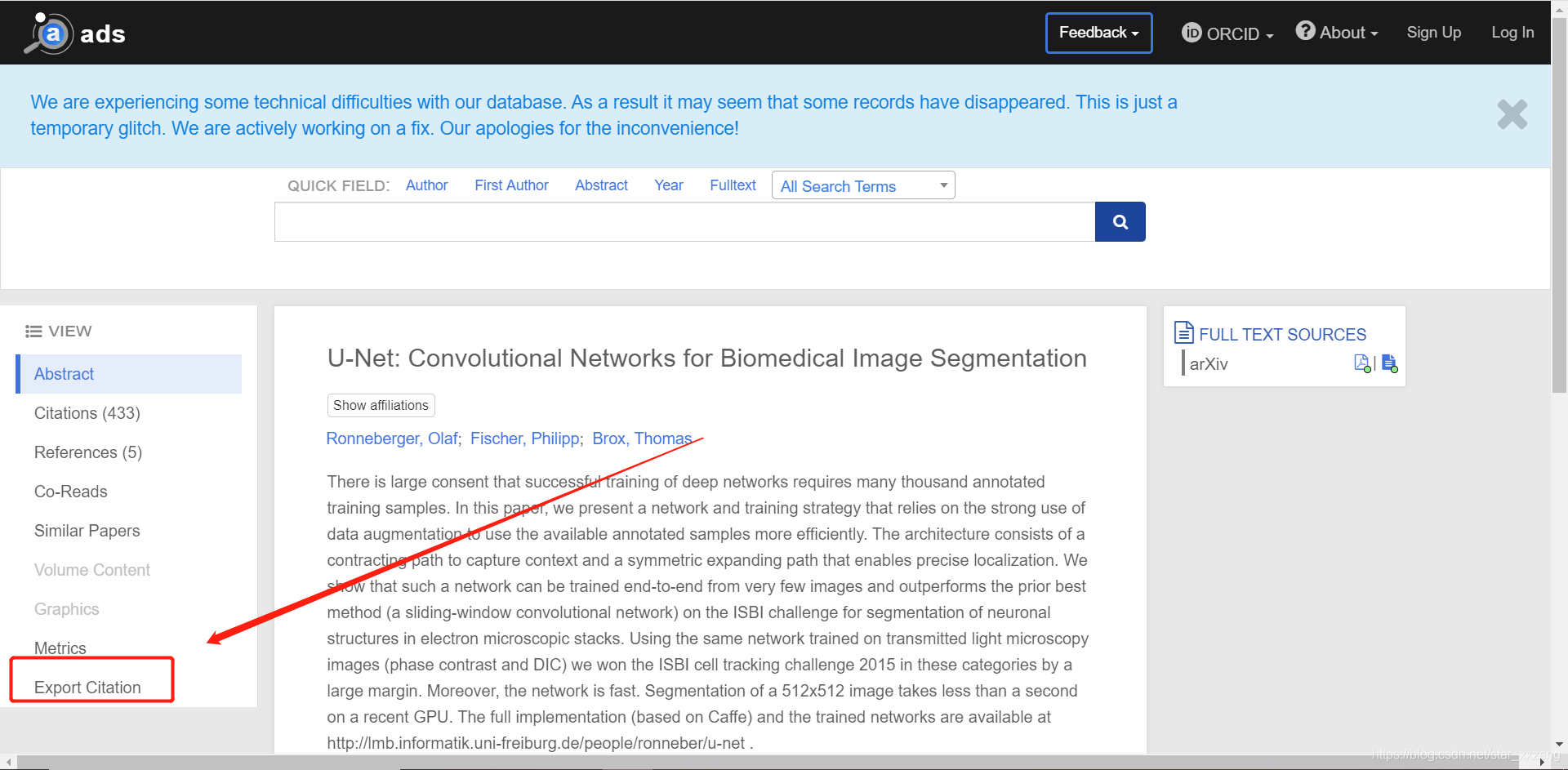Image resolution: width=1568 pixels, height=770 pixels.
Task: Click the horizontal scrollbar left arrow
Action: [8, 762]
